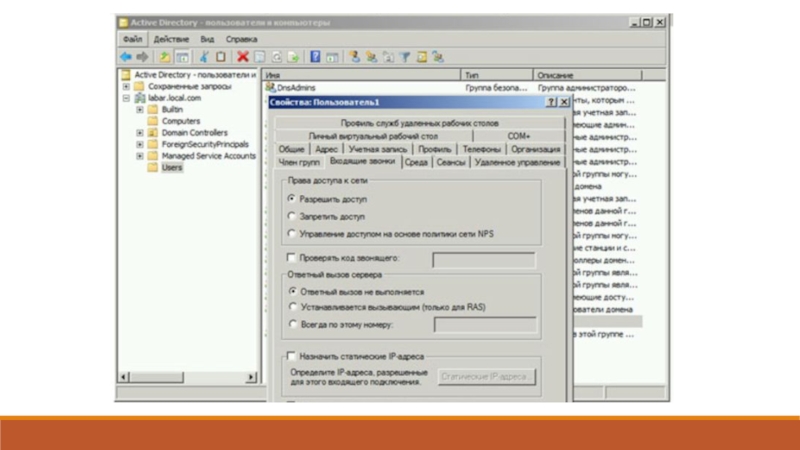
Task: Click the tree pane scrollbar right arrow
Action: (x=251, y=377)
